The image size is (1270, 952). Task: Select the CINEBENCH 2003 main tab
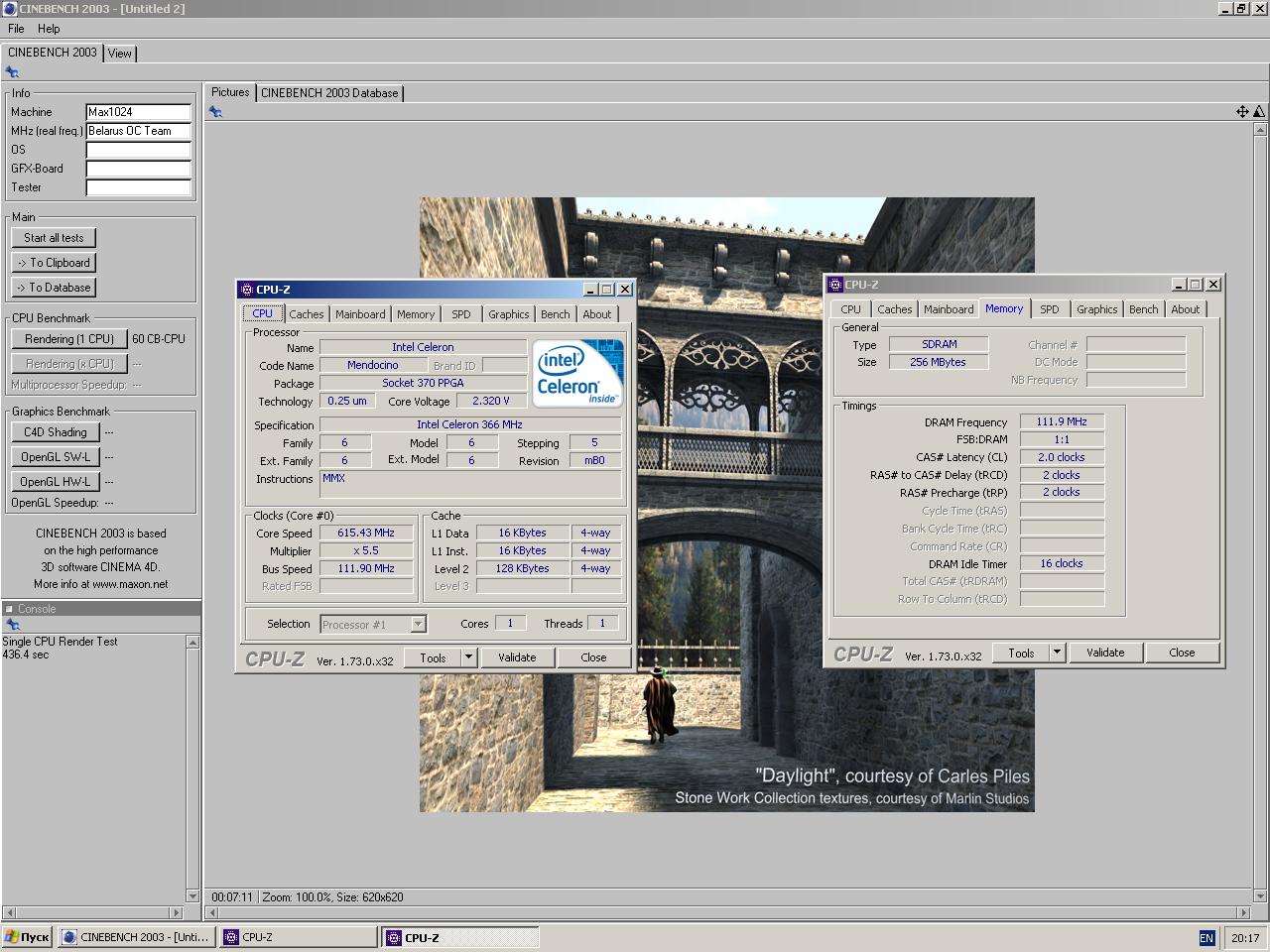click(53, 53)
